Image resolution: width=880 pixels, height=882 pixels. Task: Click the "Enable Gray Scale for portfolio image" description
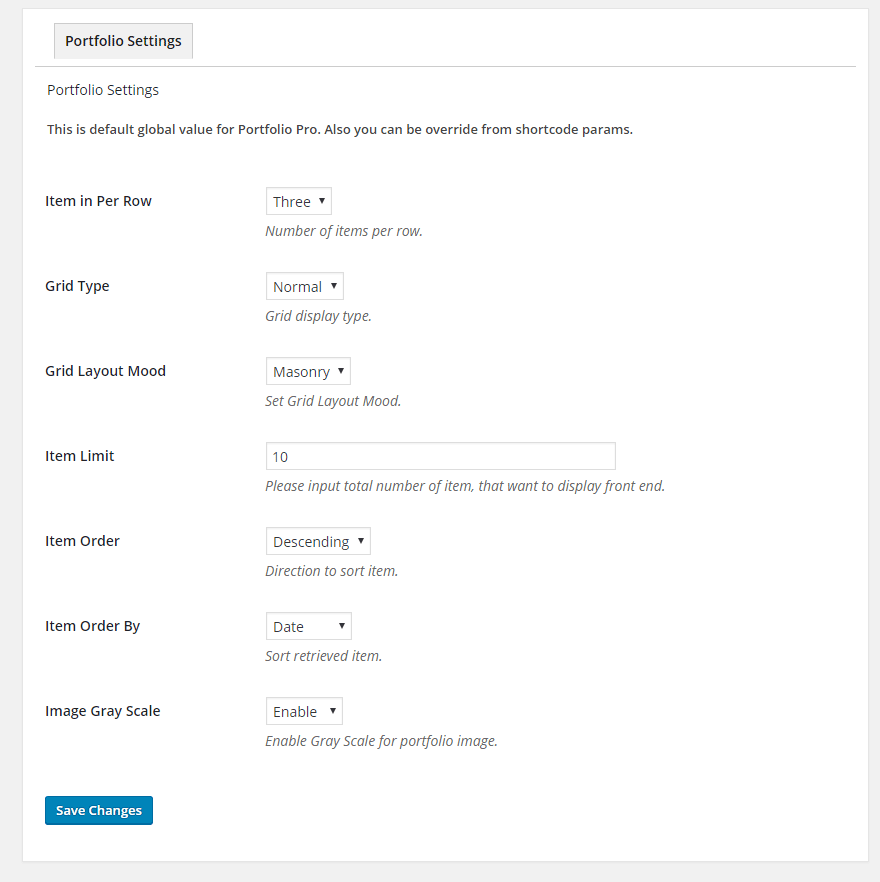click(381, 741)
